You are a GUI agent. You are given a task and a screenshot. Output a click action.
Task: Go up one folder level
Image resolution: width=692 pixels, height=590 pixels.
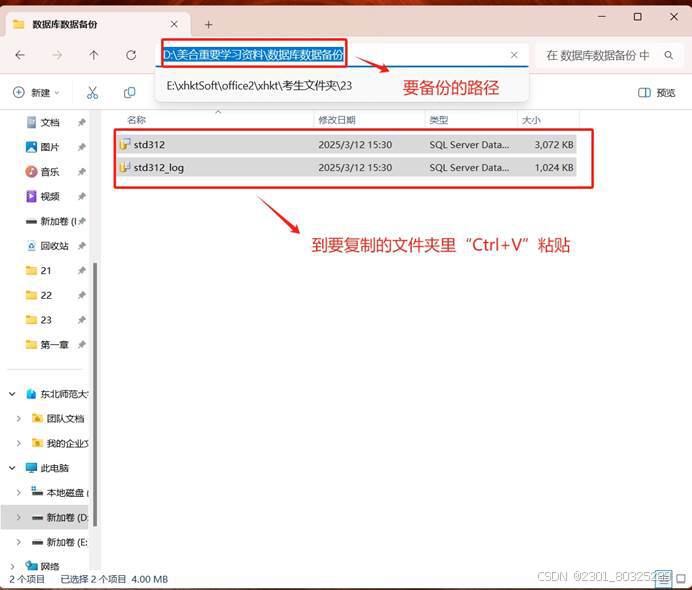94,55
